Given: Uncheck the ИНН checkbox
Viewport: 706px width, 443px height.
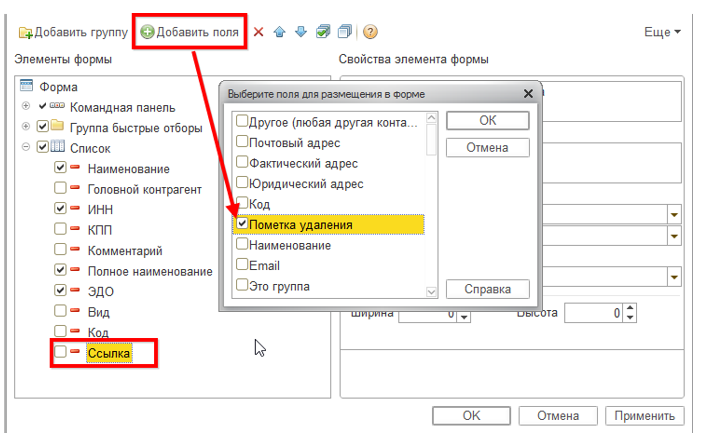Looking at the screenshot, I should point(60,208).
